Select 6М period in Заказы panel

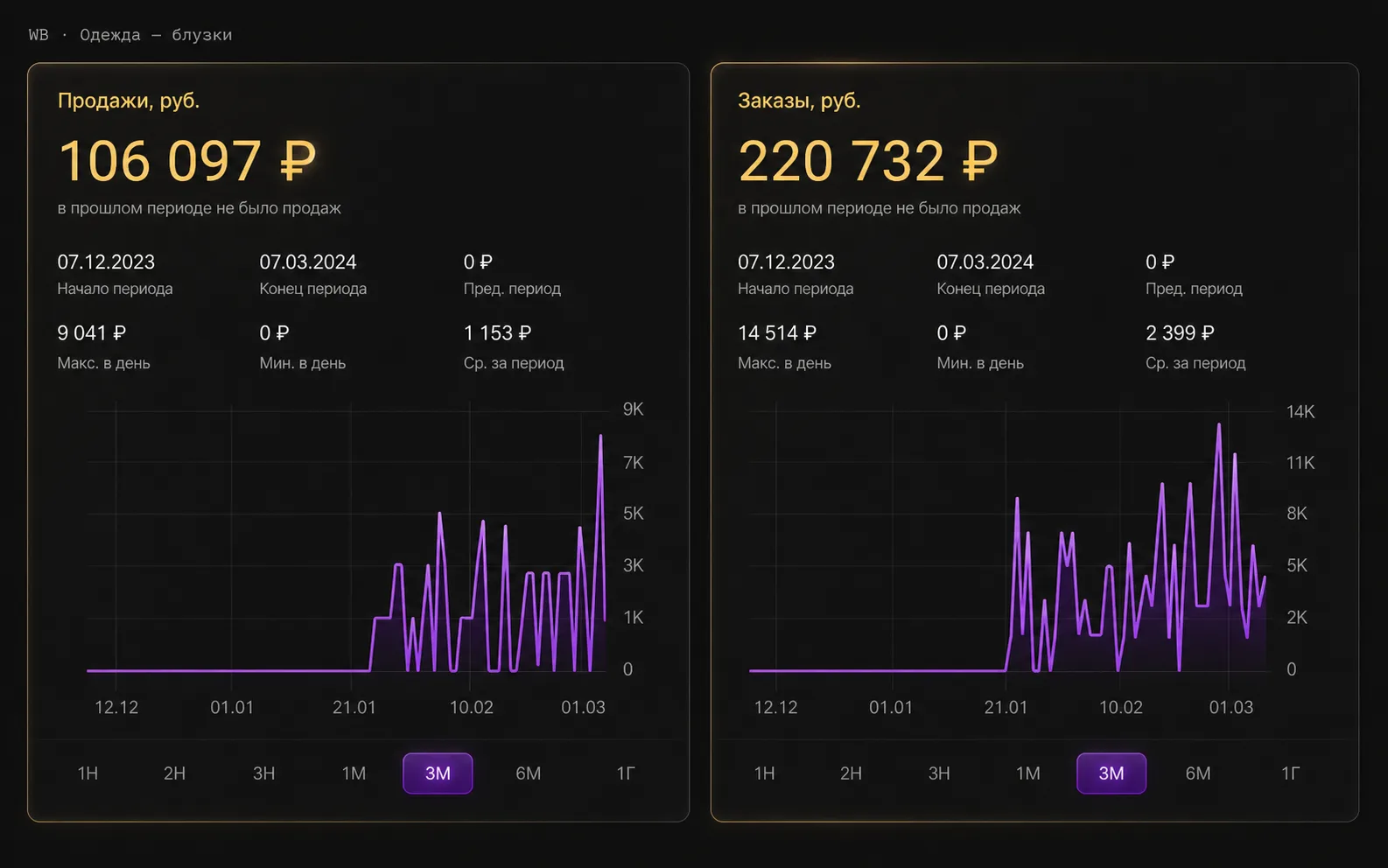click(1198, 773)
